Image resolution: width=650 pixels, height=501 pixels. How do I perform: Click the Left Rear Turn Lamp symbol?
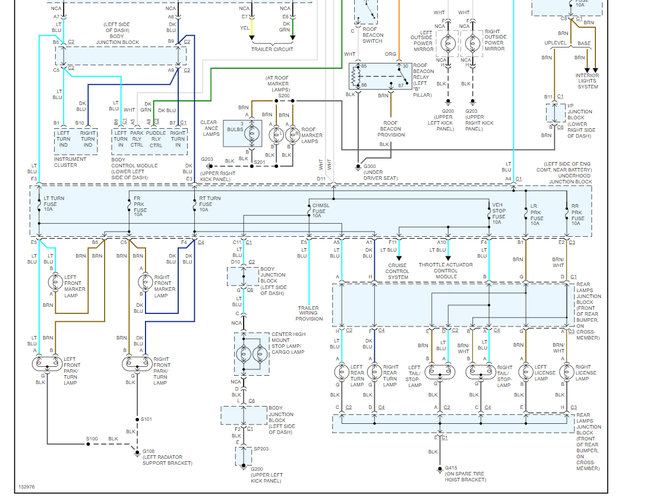pos(342,372)
